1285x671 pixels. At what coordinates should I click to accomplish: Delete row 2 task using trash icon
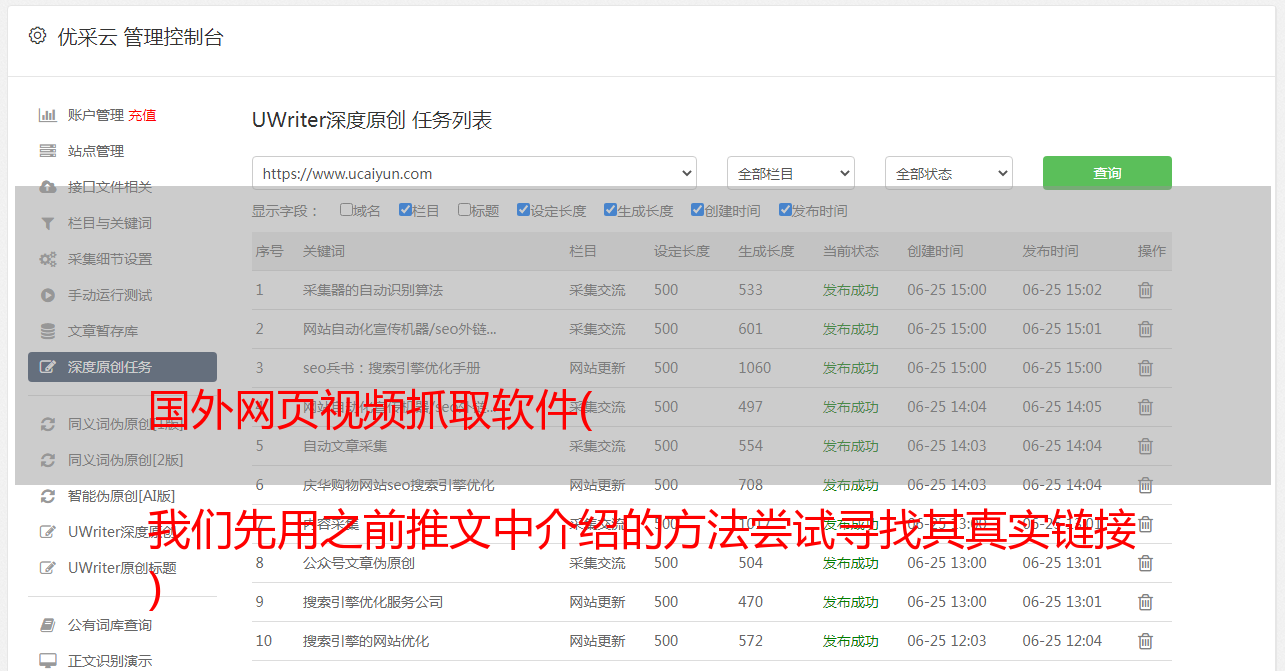click(1145, 329)
